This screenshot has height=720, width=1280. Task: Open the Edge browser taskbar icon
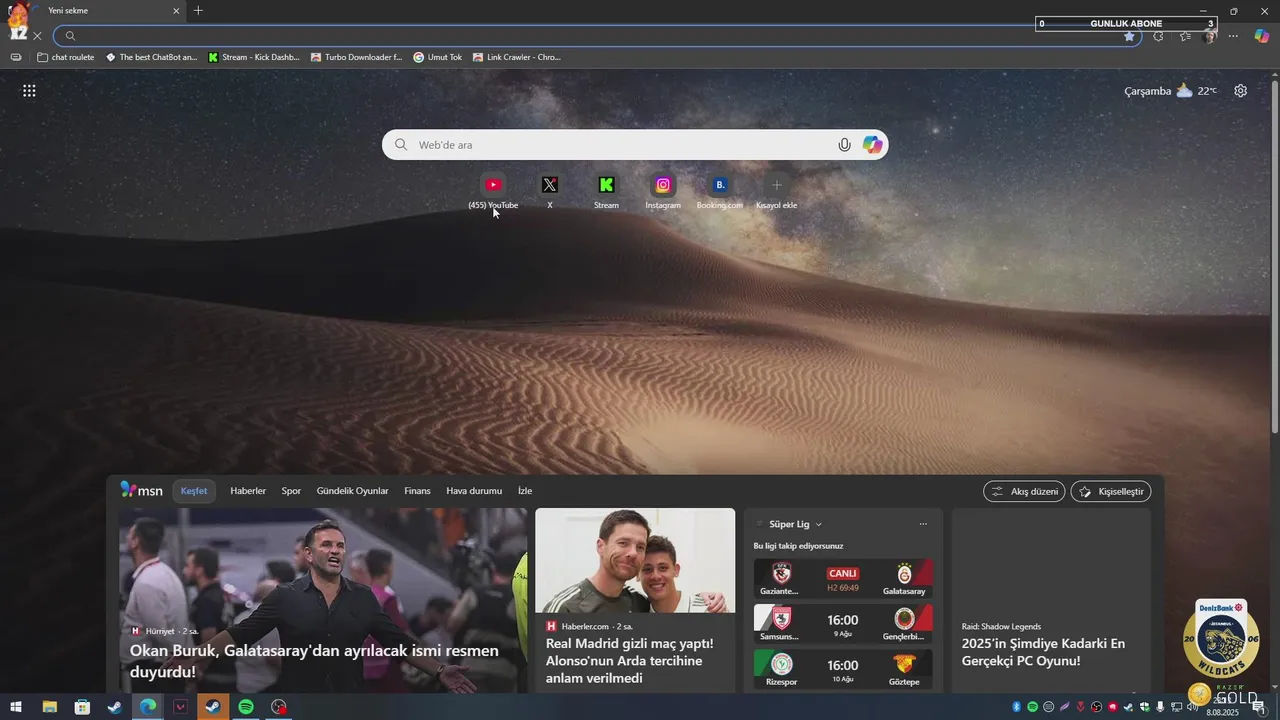147,707
